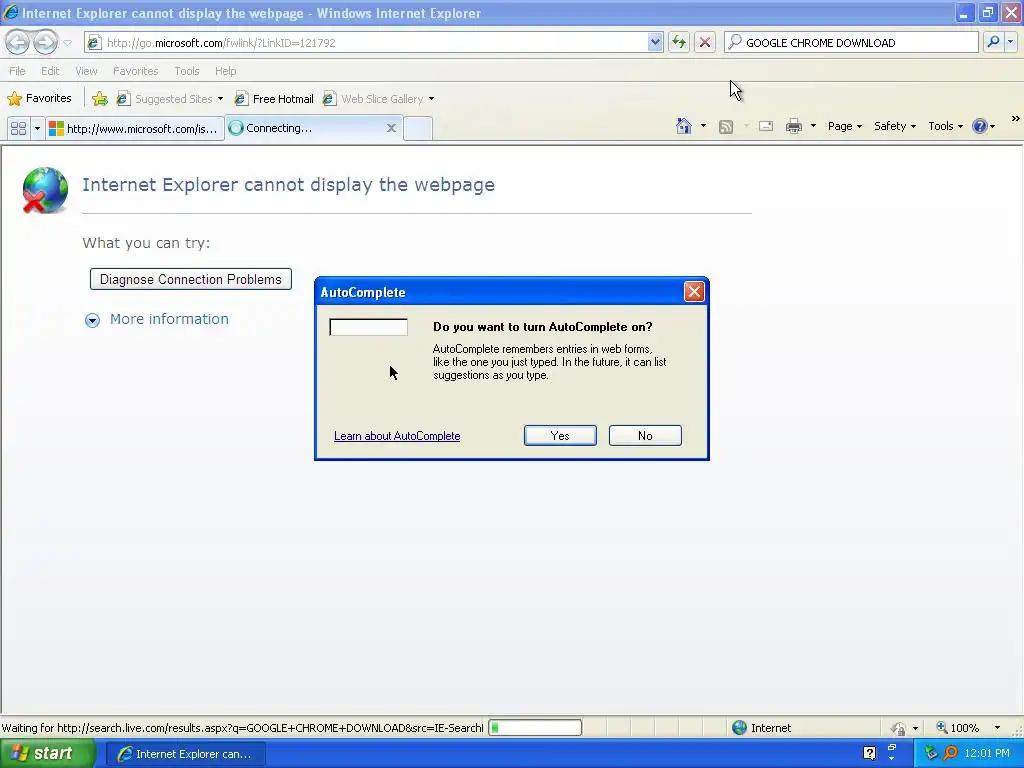Expand More information section
The height and width of the screenshot is (768, 1024).
92,320
